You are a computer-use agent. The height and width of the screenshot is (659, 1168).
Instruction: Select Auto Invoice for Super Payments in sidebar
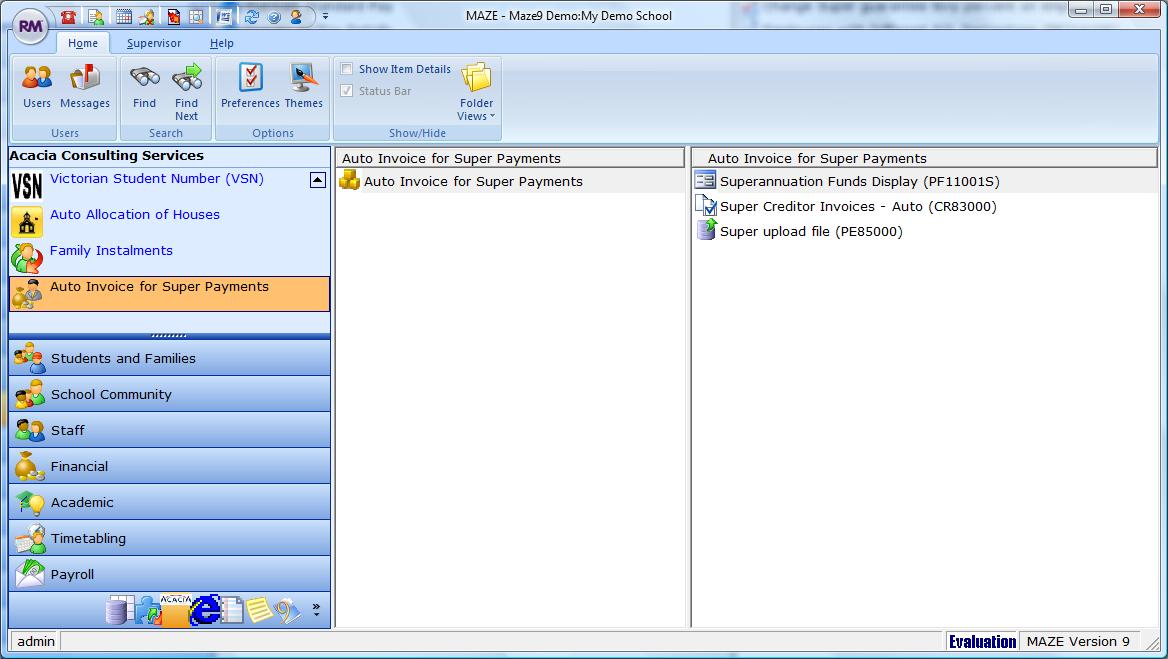coord(169,294)
